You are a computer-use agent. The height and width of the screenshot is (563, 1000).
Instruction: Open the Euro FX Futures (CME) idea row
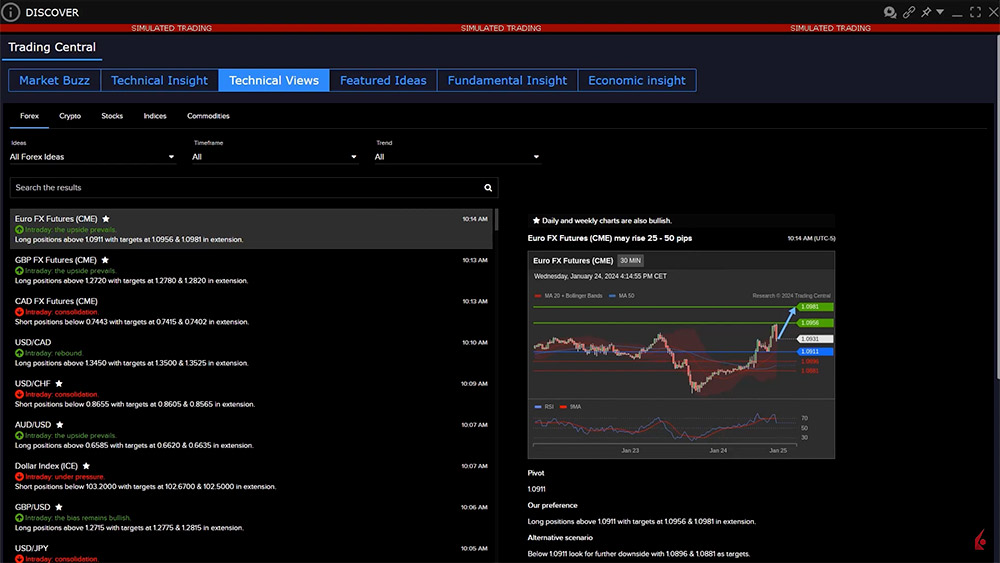tap(251, 229)
